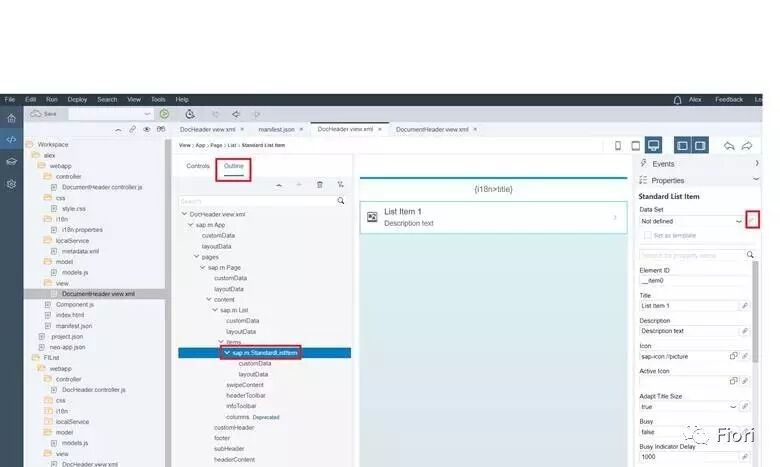
Task: Click the cloud Save button
Action: pos(44,114)
